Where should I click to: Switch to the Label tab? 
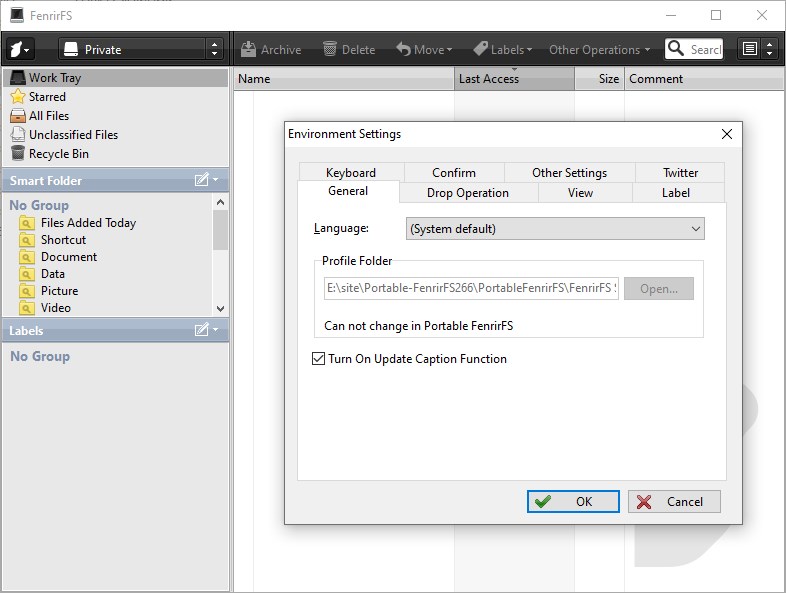click(x=676, y=193)
